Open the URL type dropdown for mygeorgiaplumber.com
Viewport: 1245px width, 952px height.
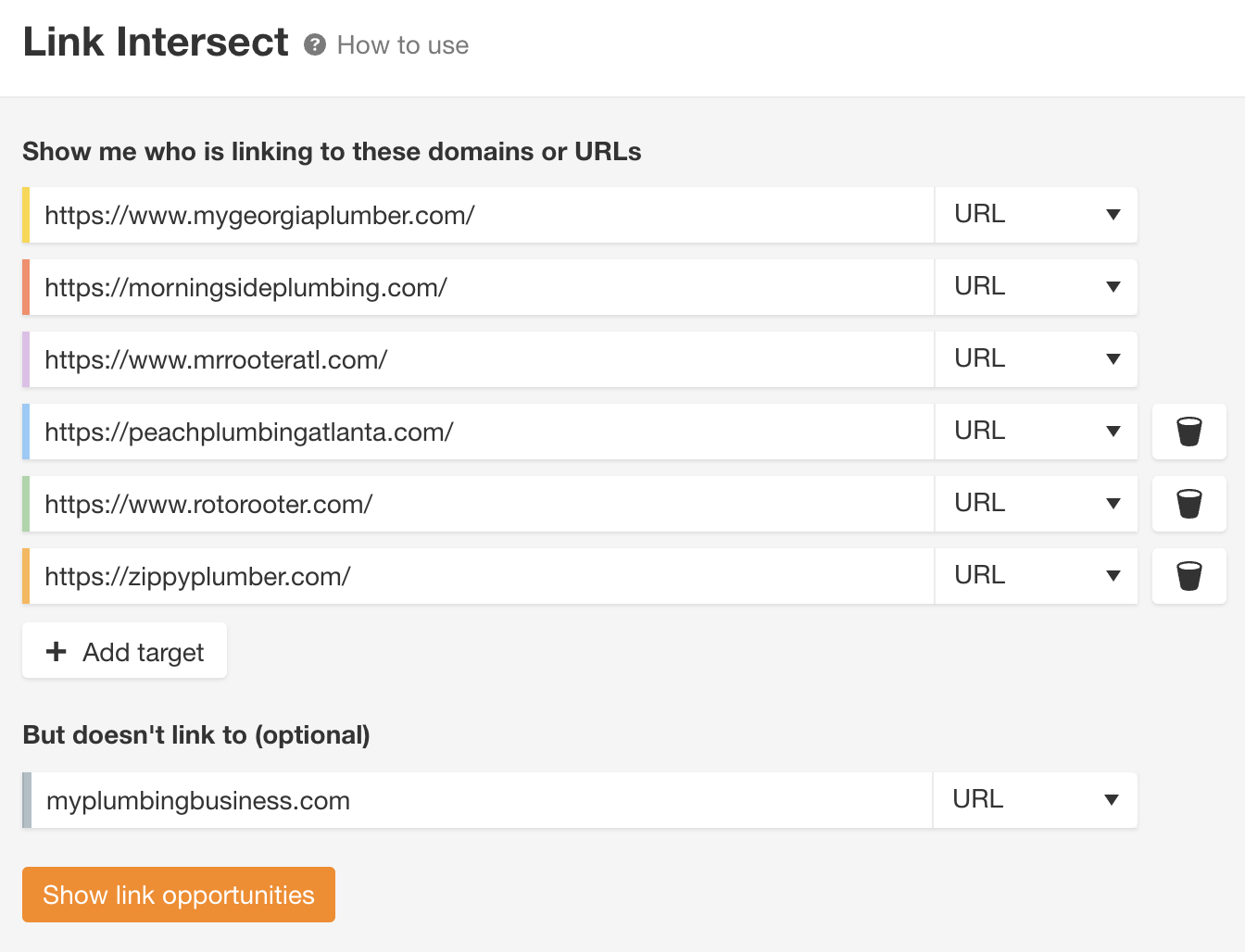point(1036,214)
